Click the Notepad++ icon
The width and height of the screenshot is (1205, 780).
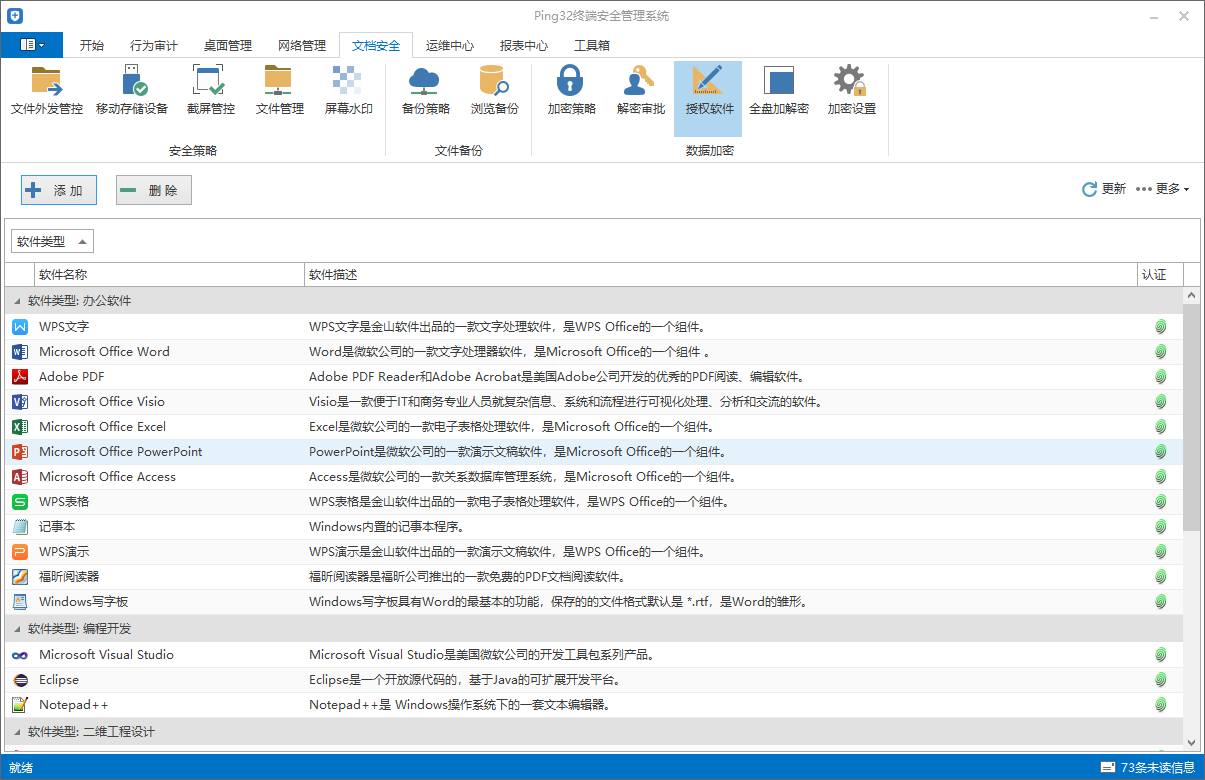pos(19,705)
